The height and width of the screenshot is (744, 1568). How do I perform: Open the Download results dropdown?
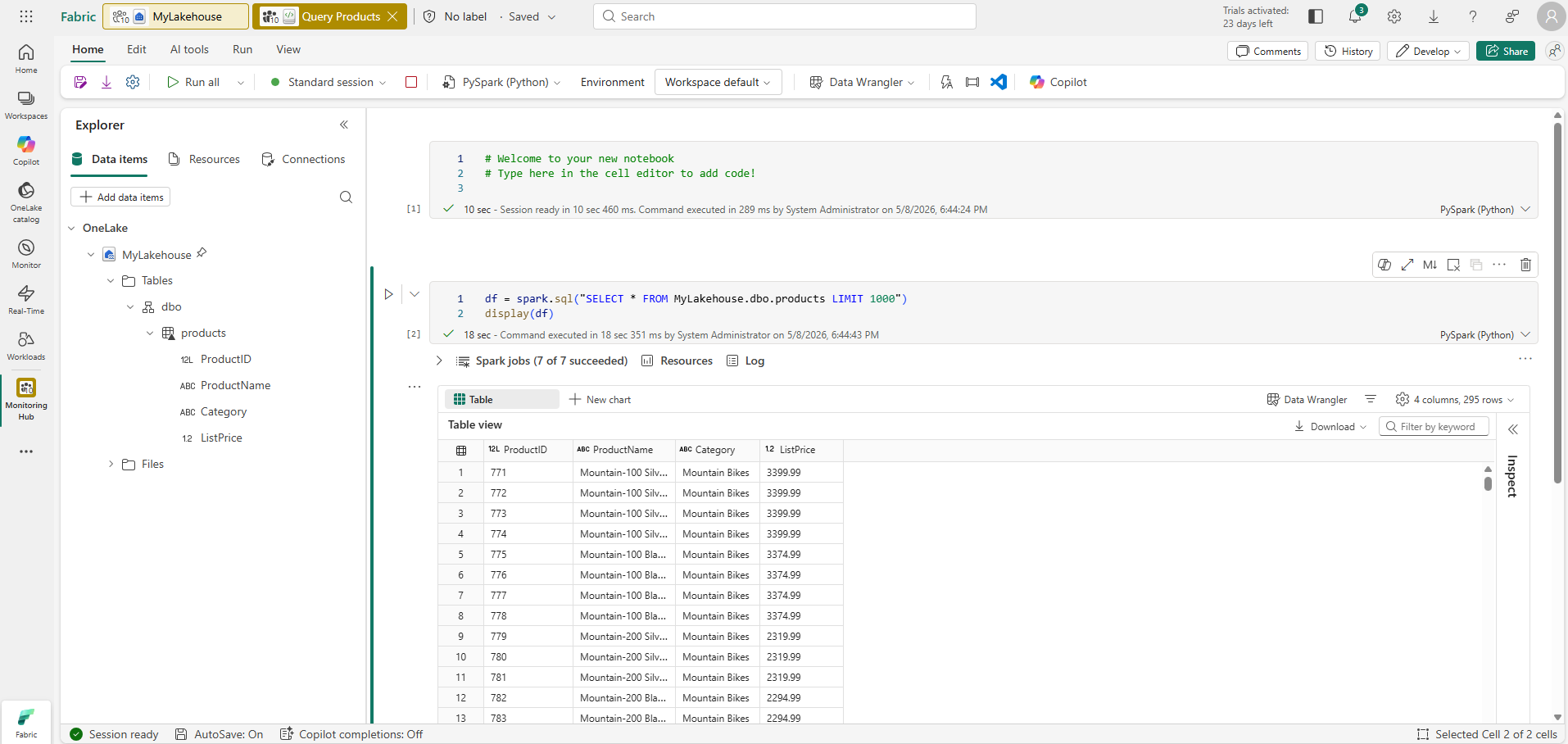1330,426
